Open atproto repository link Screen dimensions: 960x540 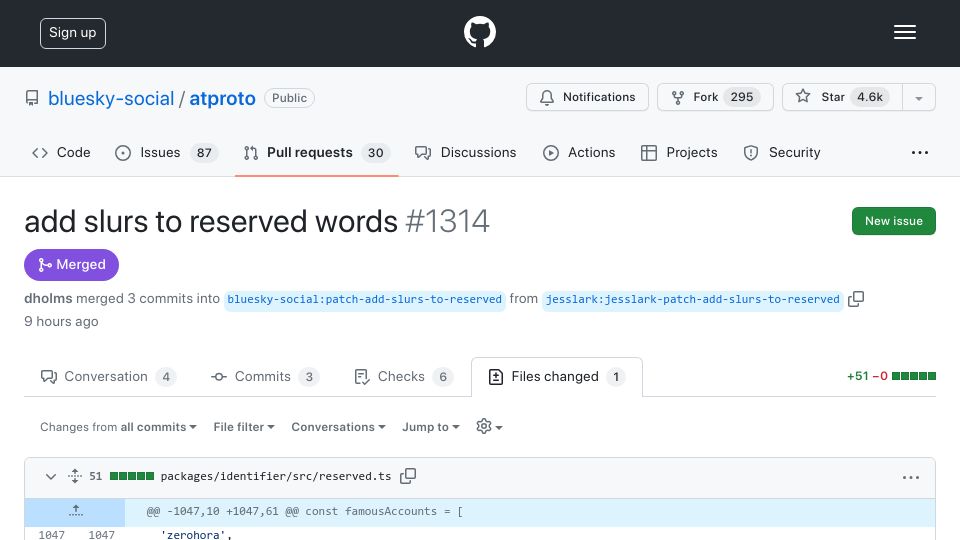(x=222, y=98)
